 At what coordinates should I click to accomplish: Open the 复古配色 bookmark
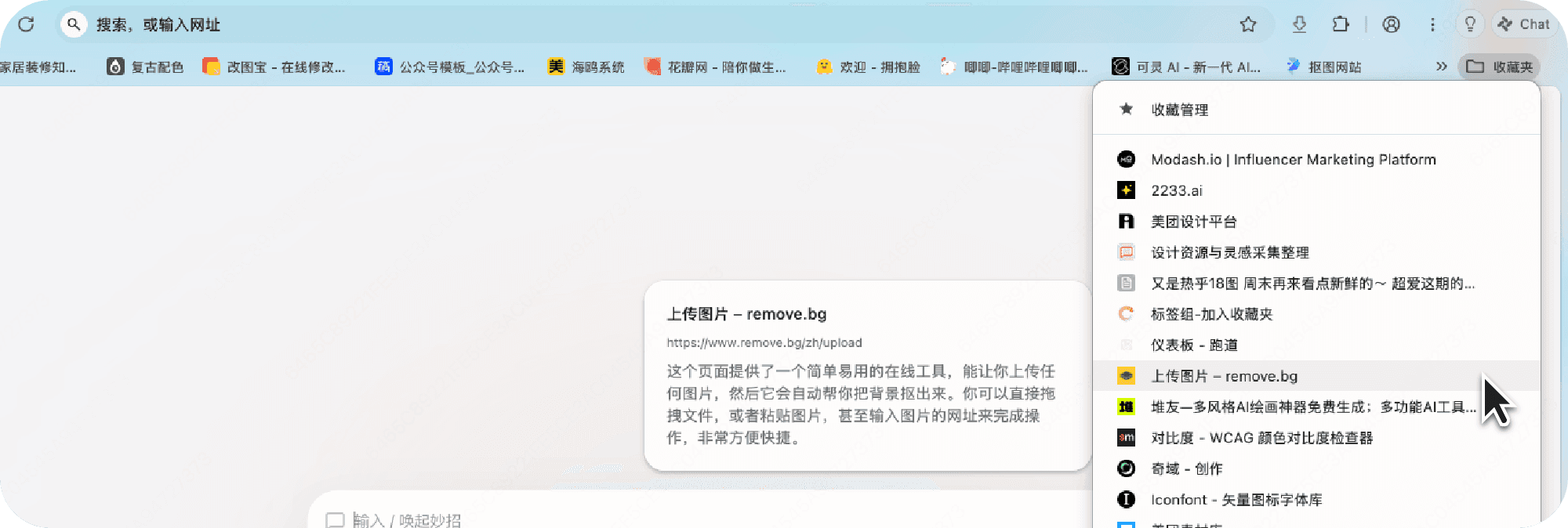pos(145,67)
